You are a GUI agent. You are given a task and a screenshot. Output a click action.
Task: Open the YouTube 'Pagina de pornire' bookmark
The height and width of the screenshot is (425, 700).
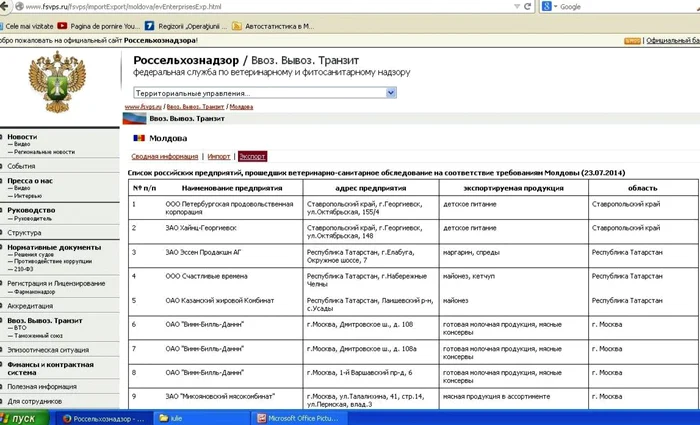click(x=99, y=26)
